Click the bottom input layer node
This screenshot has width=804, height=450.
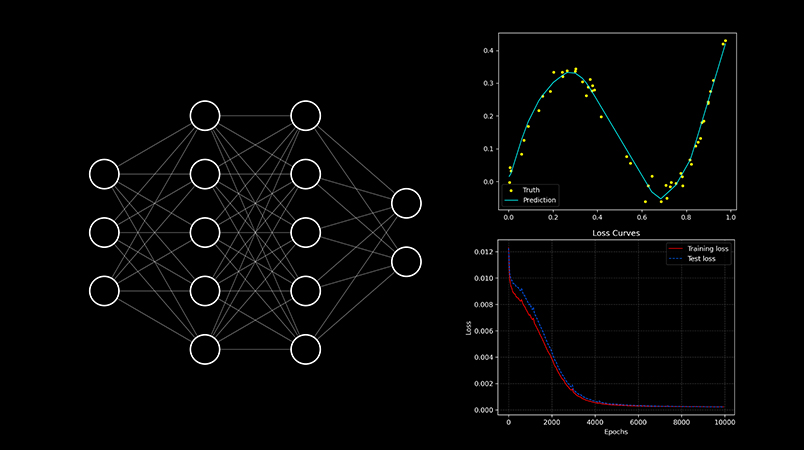[104, 290]
